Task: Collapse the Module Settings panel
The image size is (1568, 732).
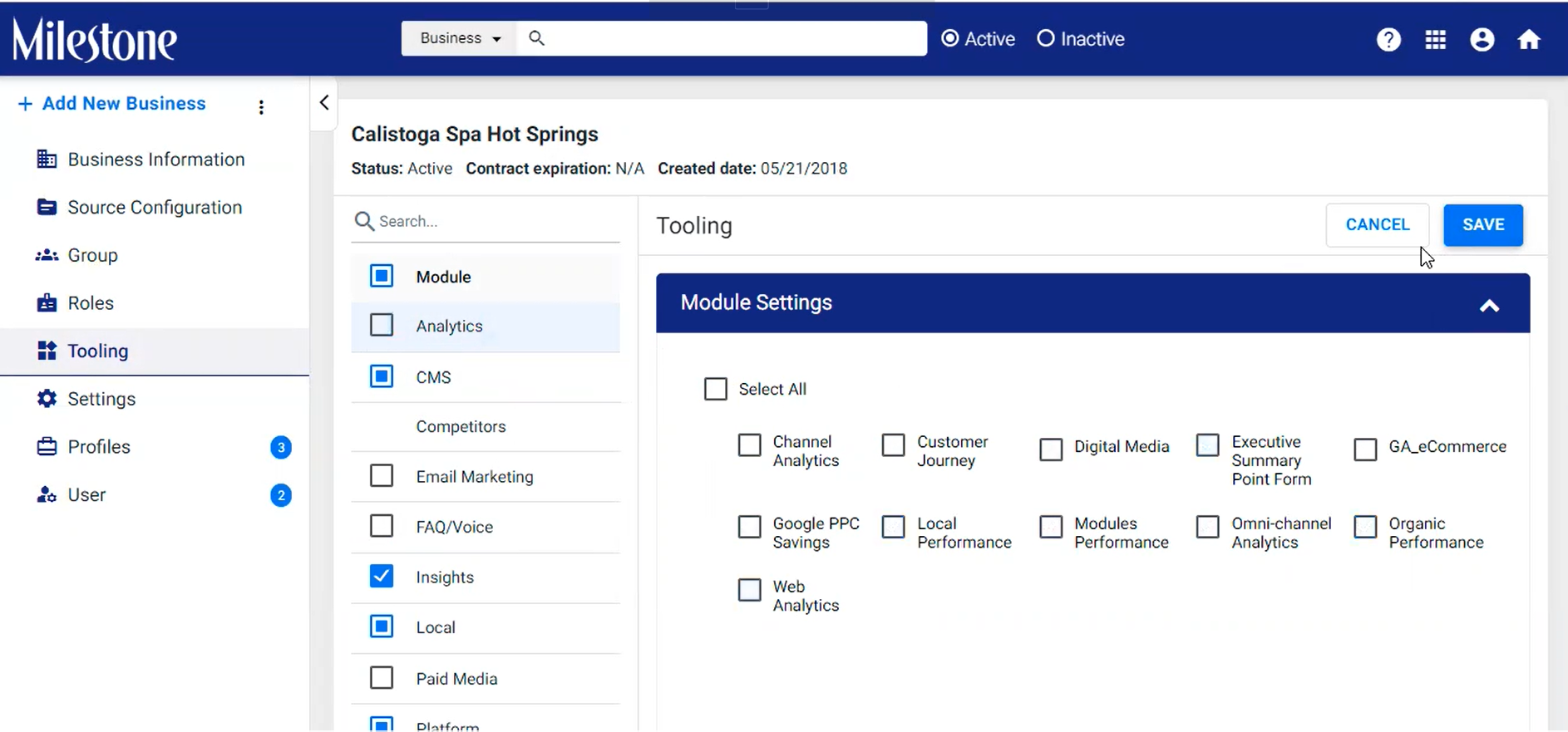Action: click(x=1489, y=306)
